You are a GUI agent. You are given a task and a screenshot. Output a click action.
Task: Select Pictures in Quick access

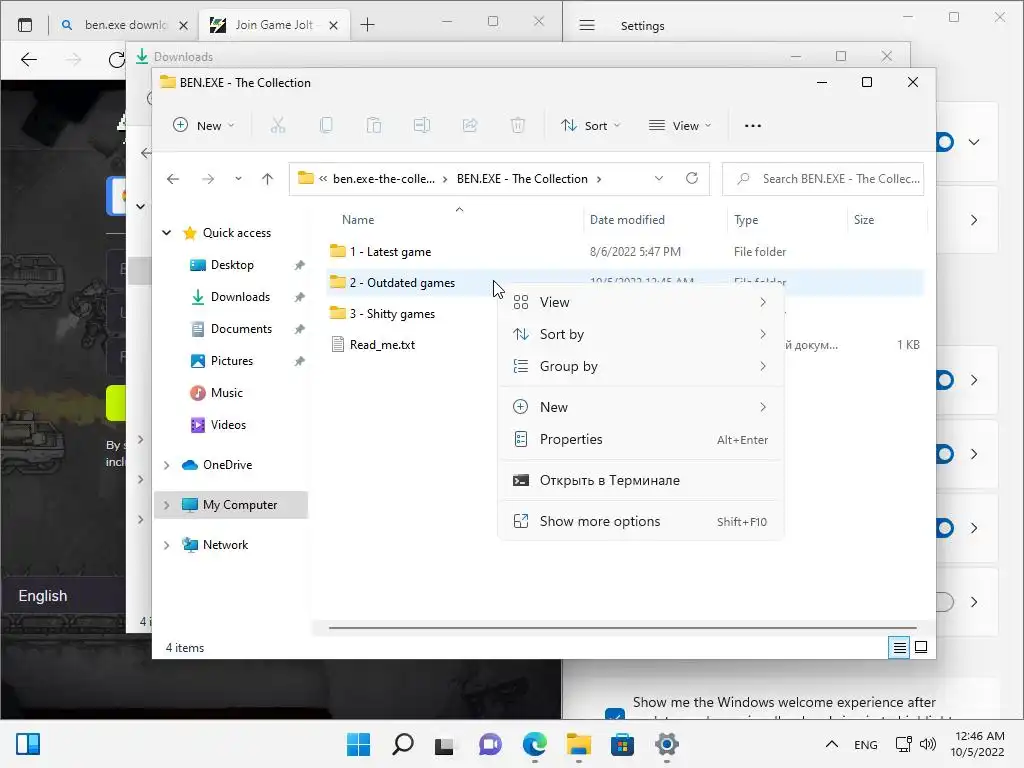click(232, 361)
